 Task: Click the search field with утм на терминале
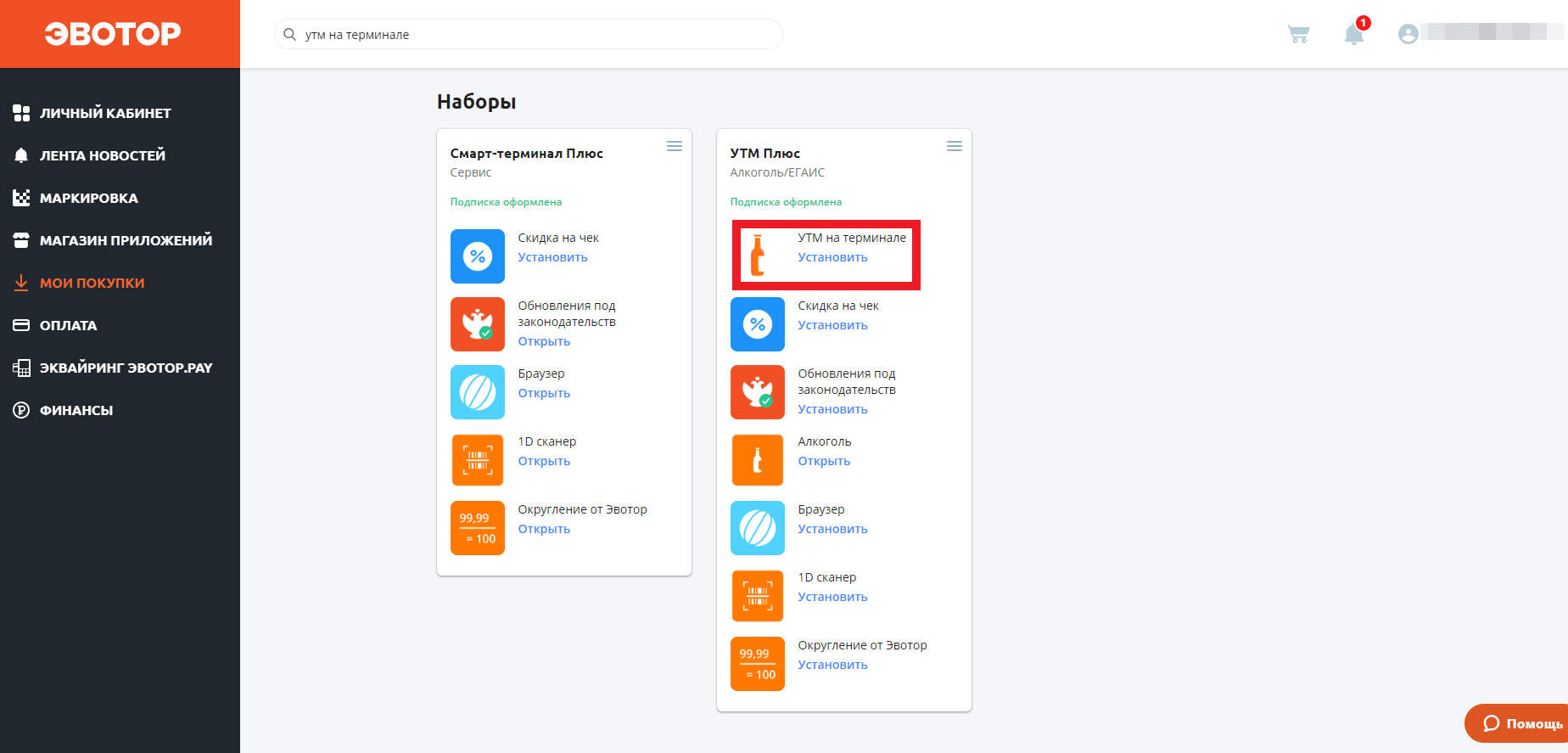click(528, 35)
